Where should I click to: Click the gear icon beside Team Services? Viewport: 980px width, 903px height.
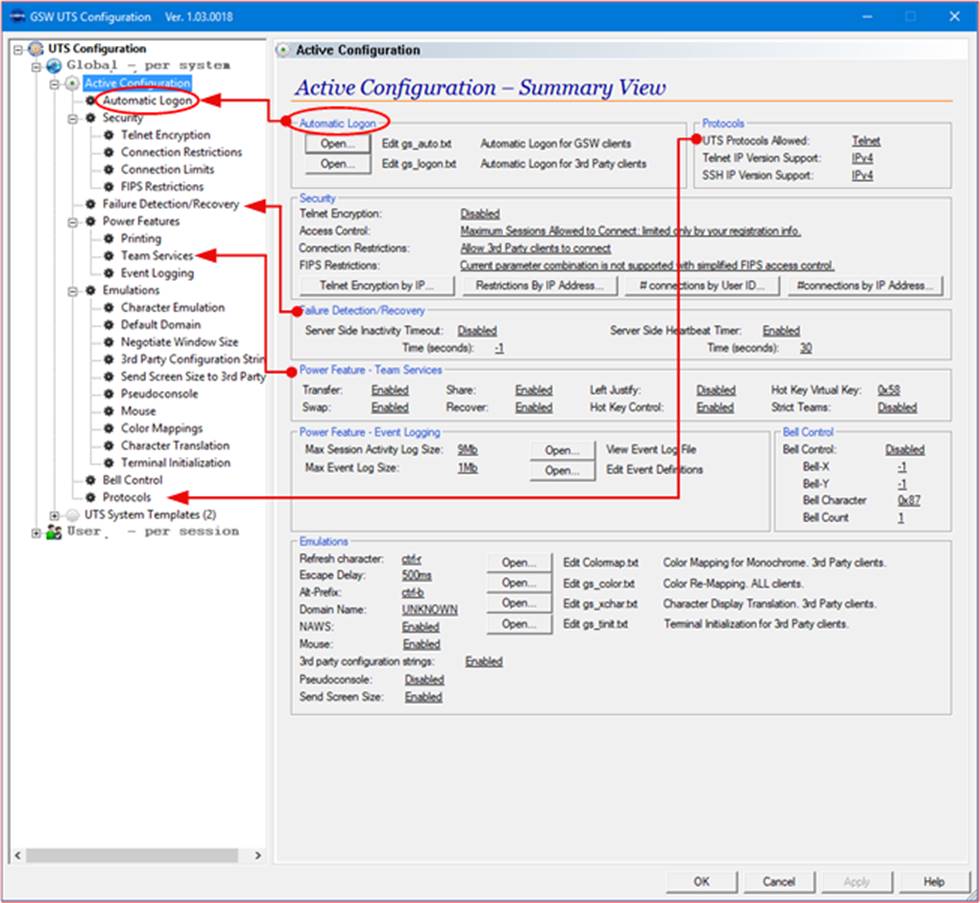click(109, 256)
